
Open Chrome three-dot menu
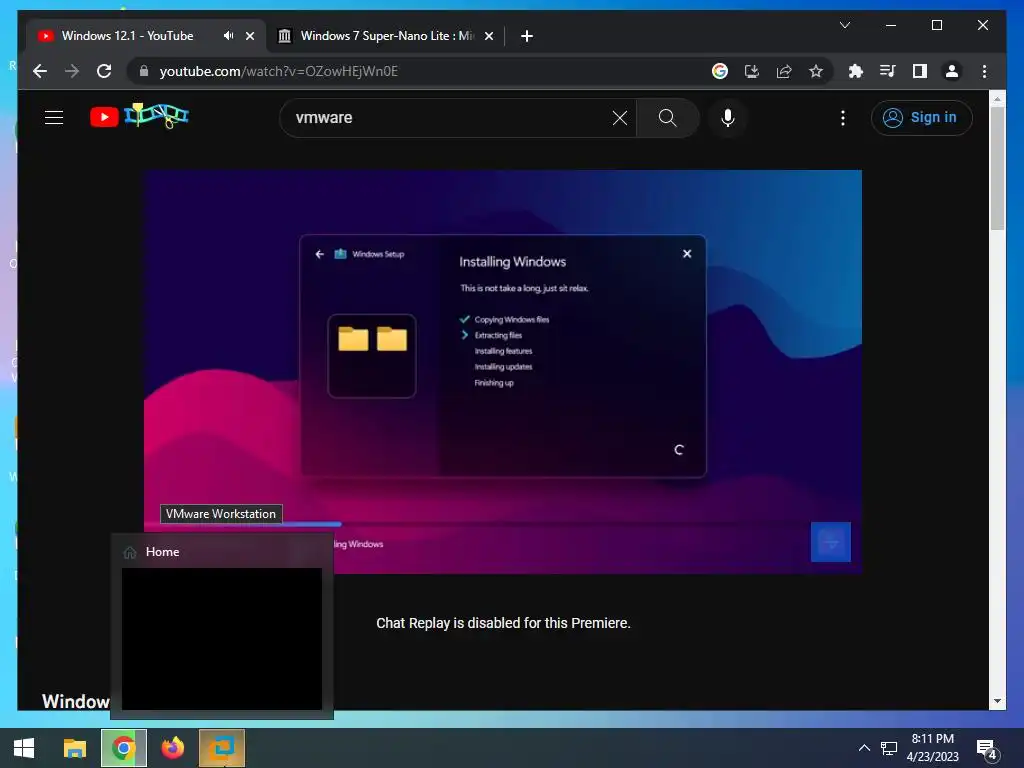coord(984,71)
